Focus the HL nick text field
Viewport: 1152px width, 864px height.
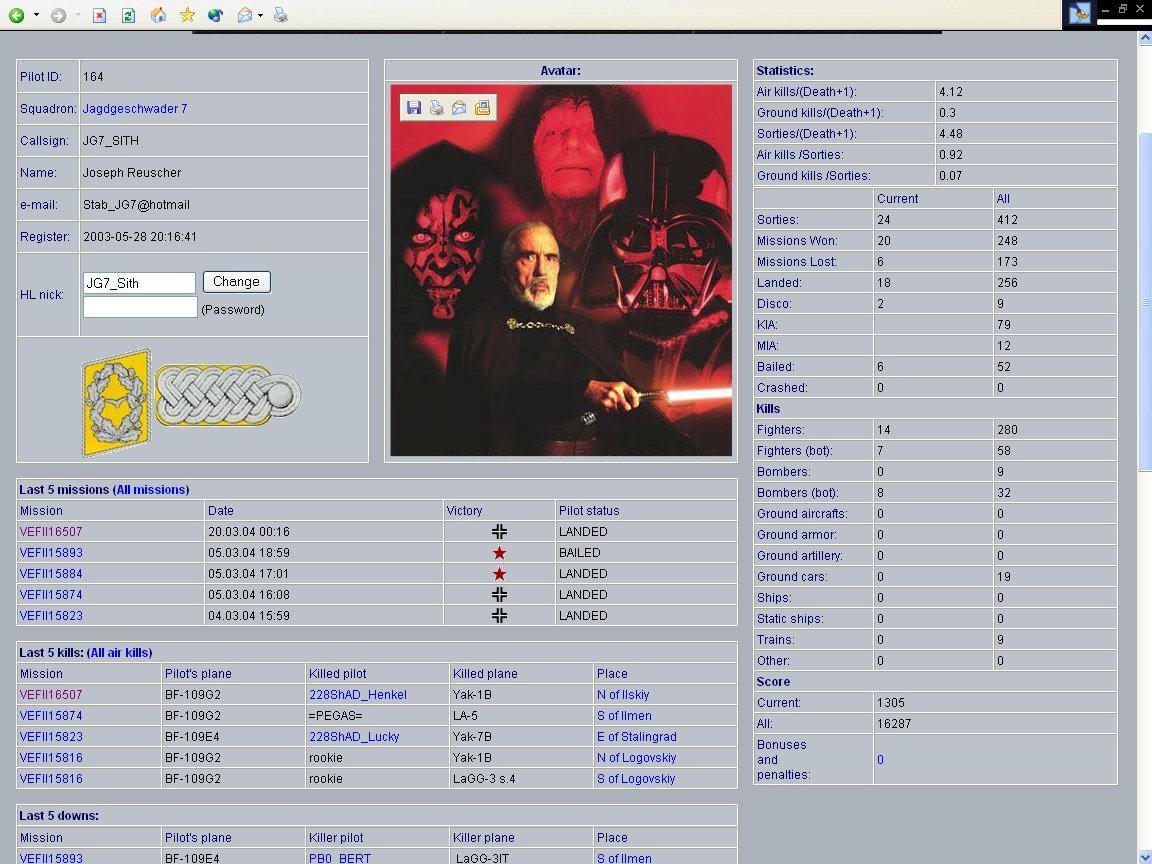click(x=139, y=283)
